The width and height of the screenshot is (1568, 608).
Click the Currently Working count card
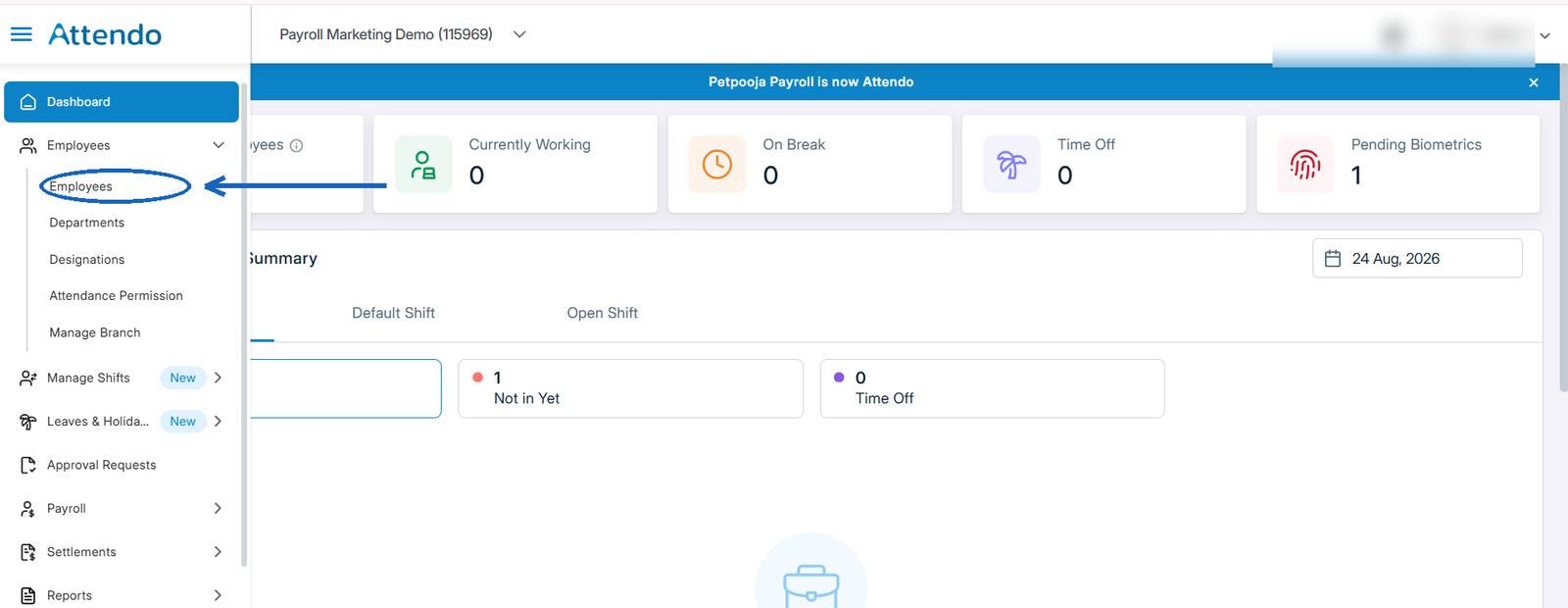coord(515,164)
